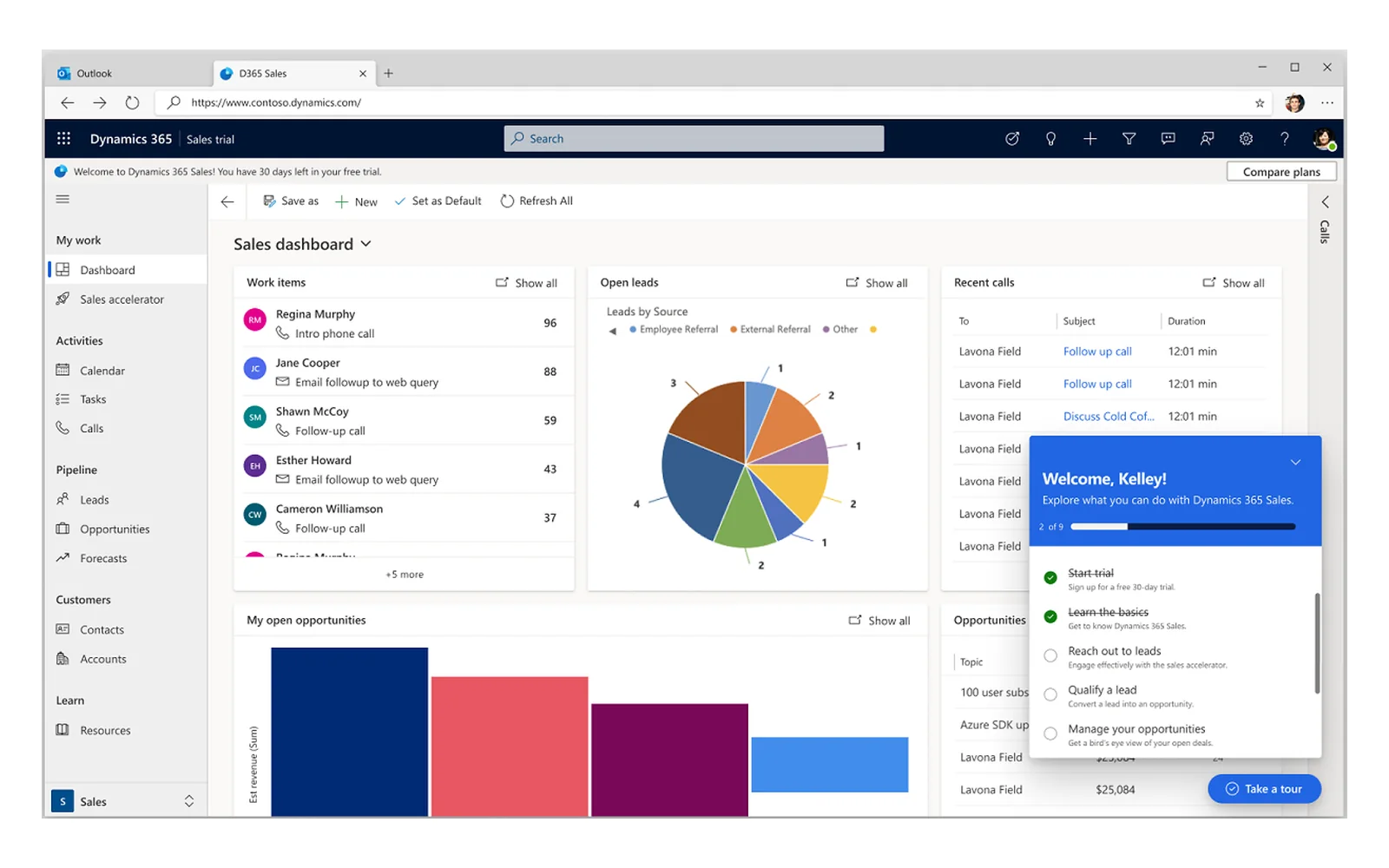The width and height of the screenshot is (1389, 868).
Task: Open the app launcher waffle icon
Action: pyautogui.click(x=63, y=139)
